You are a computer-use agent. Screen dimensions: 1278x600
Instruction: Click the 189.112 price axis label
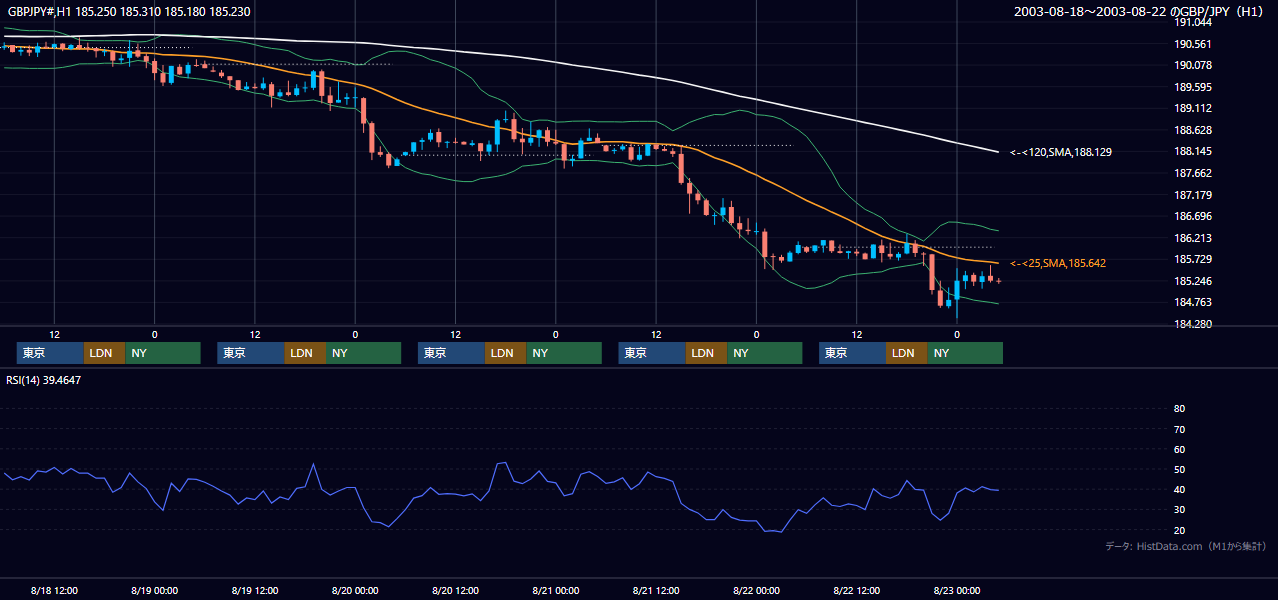(x=1192, y=108)
